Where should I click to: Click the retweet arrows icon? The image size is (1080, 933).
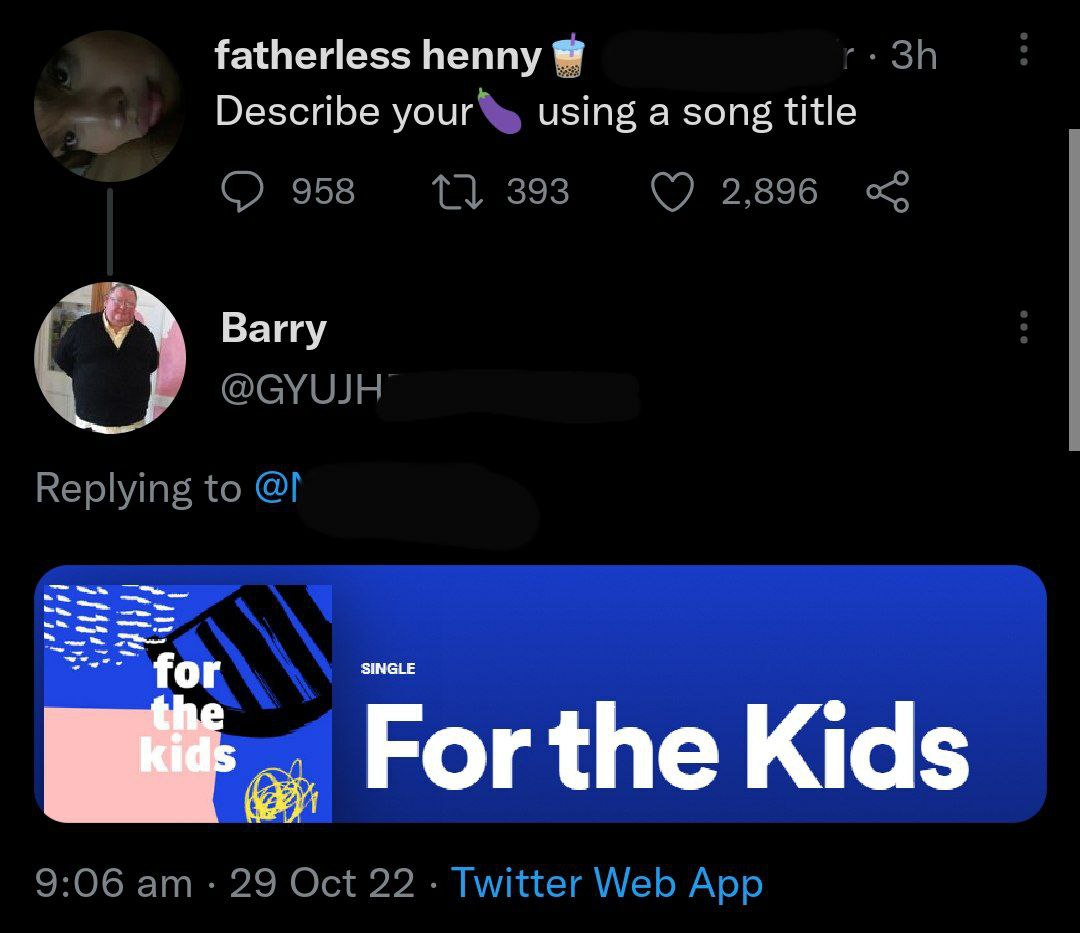coord(457,192)
